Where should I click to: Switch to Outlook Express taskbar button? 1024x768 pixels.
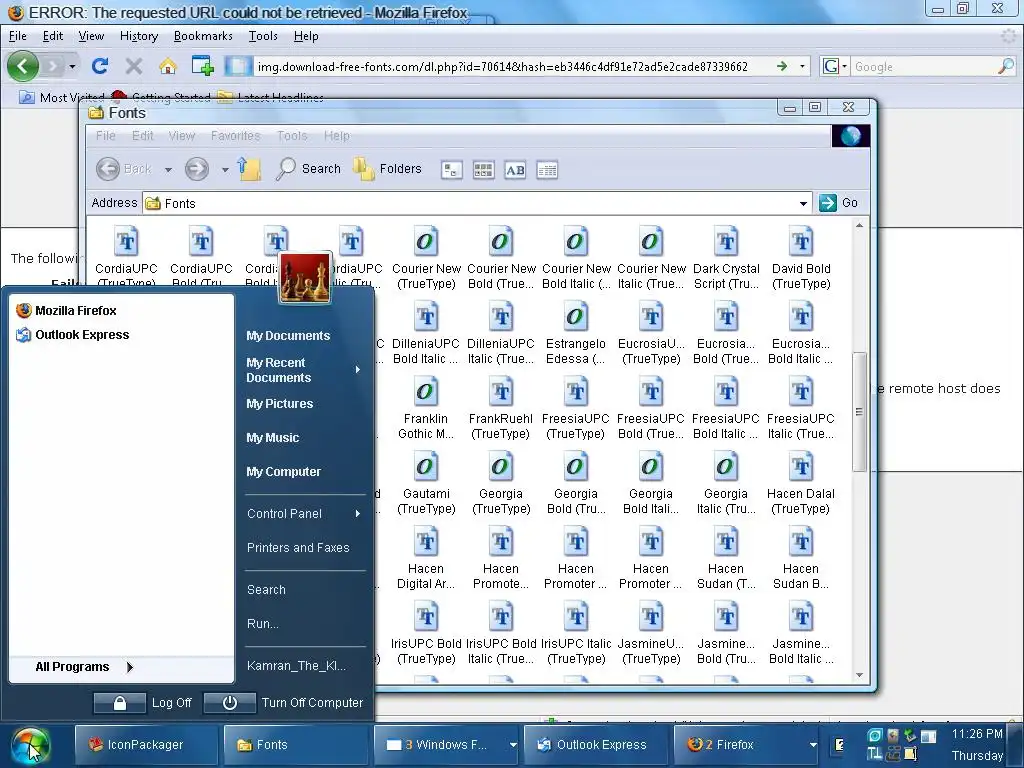point(596,744)
